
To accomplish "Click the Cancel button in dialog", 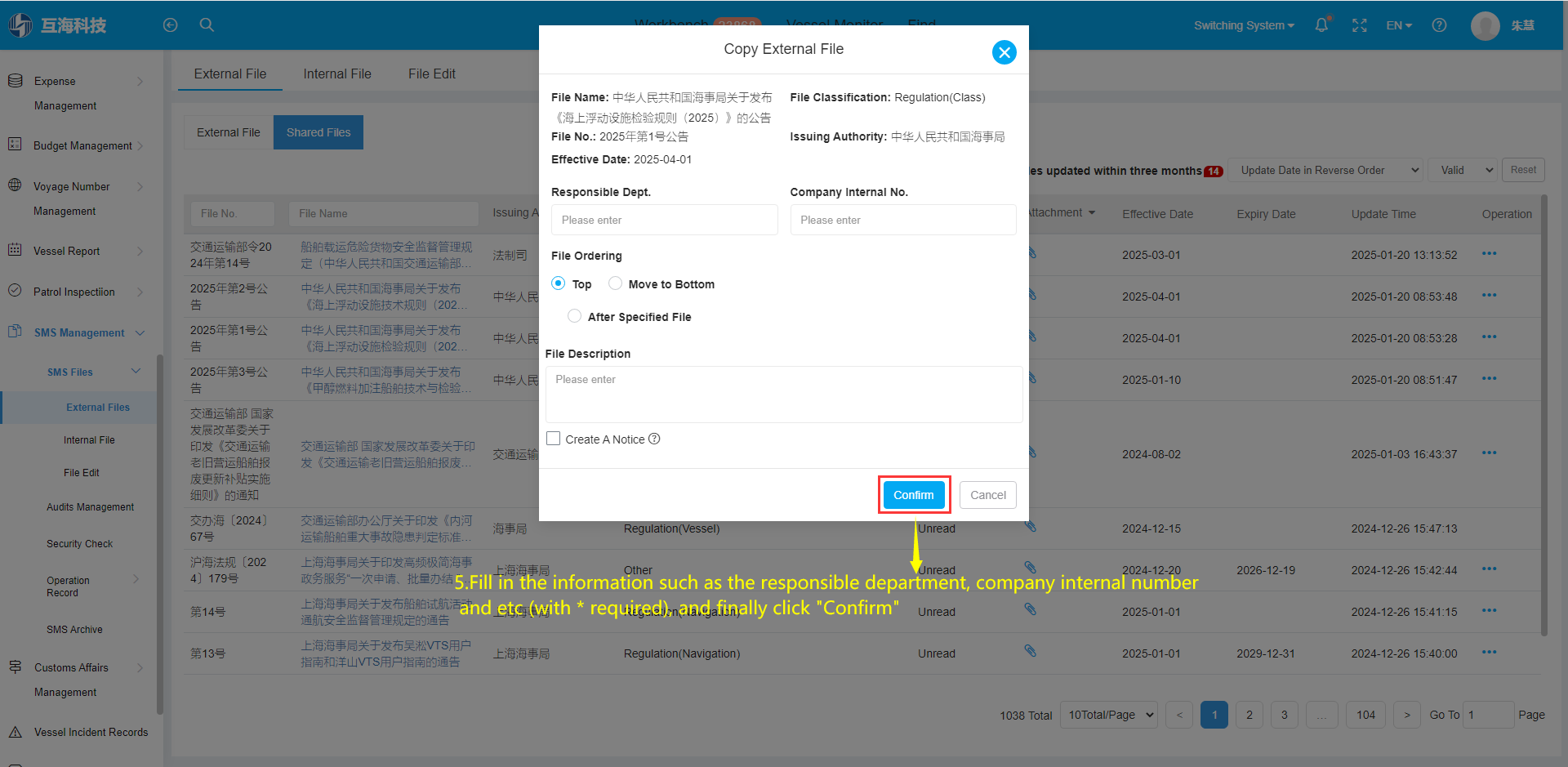I will 988,495.
